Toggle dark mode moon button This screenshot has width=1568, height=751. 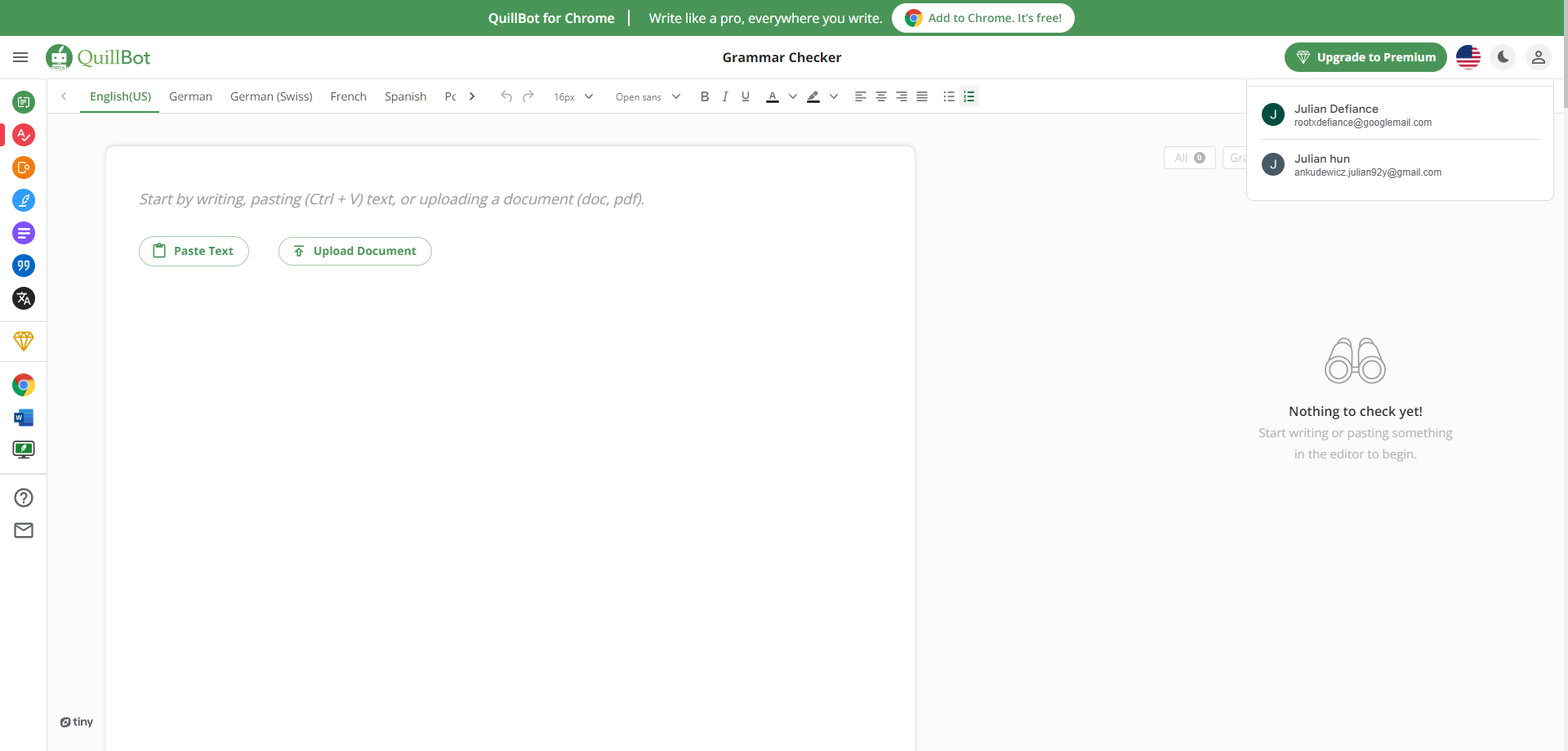click(x=1503, y=57)
